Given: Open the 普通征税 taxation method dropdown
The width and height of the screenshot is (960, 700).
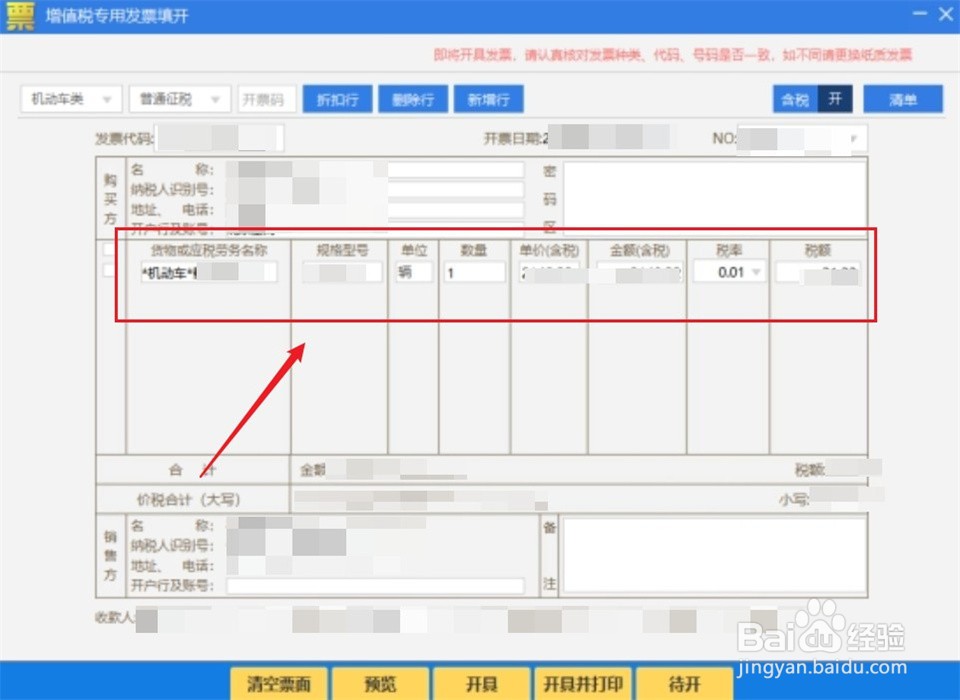Looking at the screenshot, I should (x=178, y=98).
